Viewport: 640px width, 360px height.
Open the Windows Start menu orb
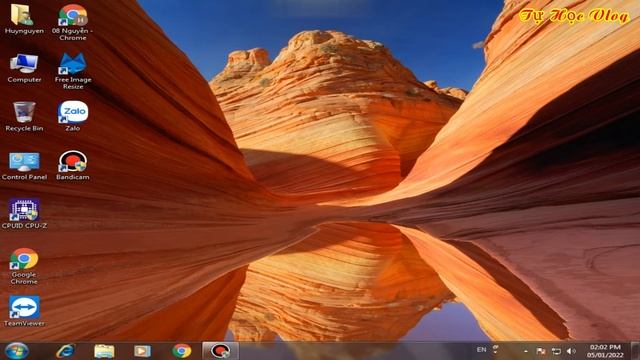[17, 351]
